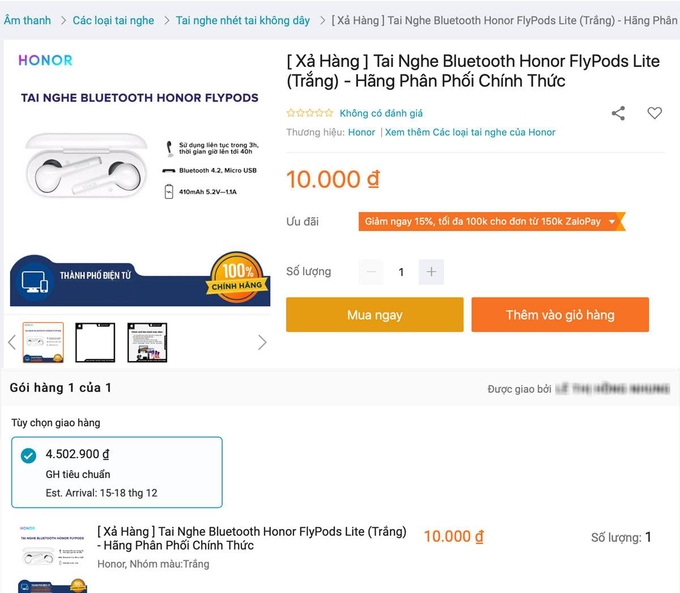Image resolution: width=680 pixels, height=593 pixels.
Task: Decrease quantity with minus button
Action: pos(372,272)
